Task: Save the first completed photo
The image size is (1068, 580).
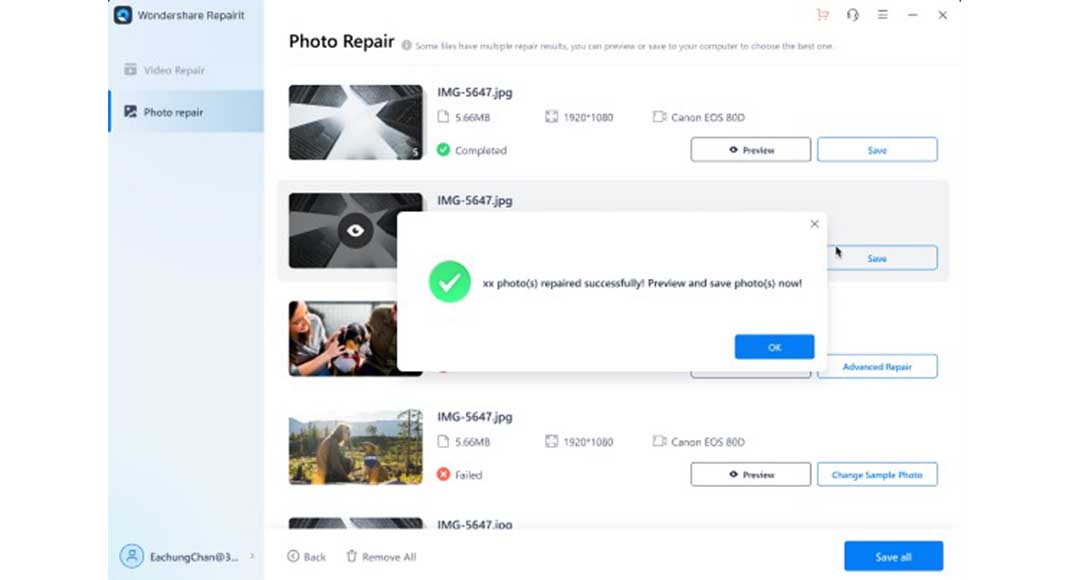Action: tap(877, 150)
